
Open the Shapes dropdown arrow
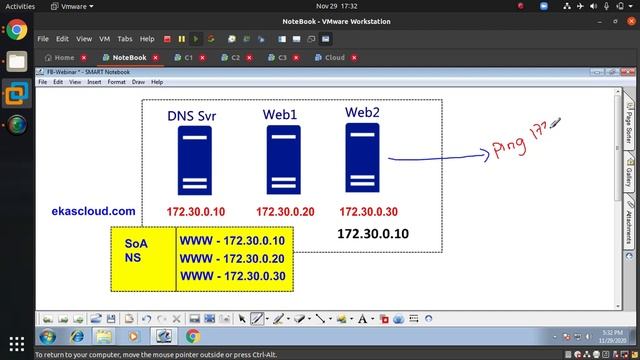[x=351, y=319]
